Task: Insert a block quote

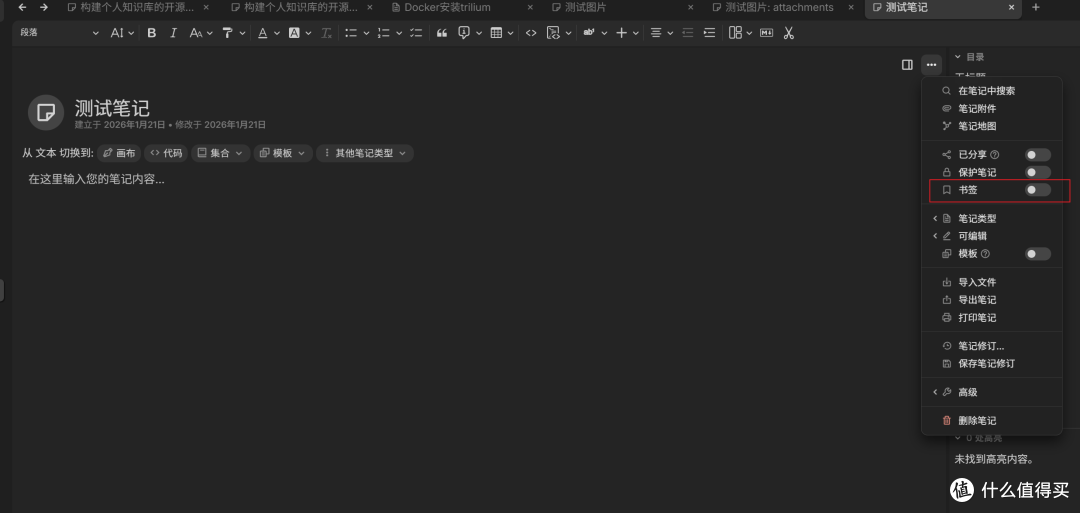Action: [x=442, y=32]
